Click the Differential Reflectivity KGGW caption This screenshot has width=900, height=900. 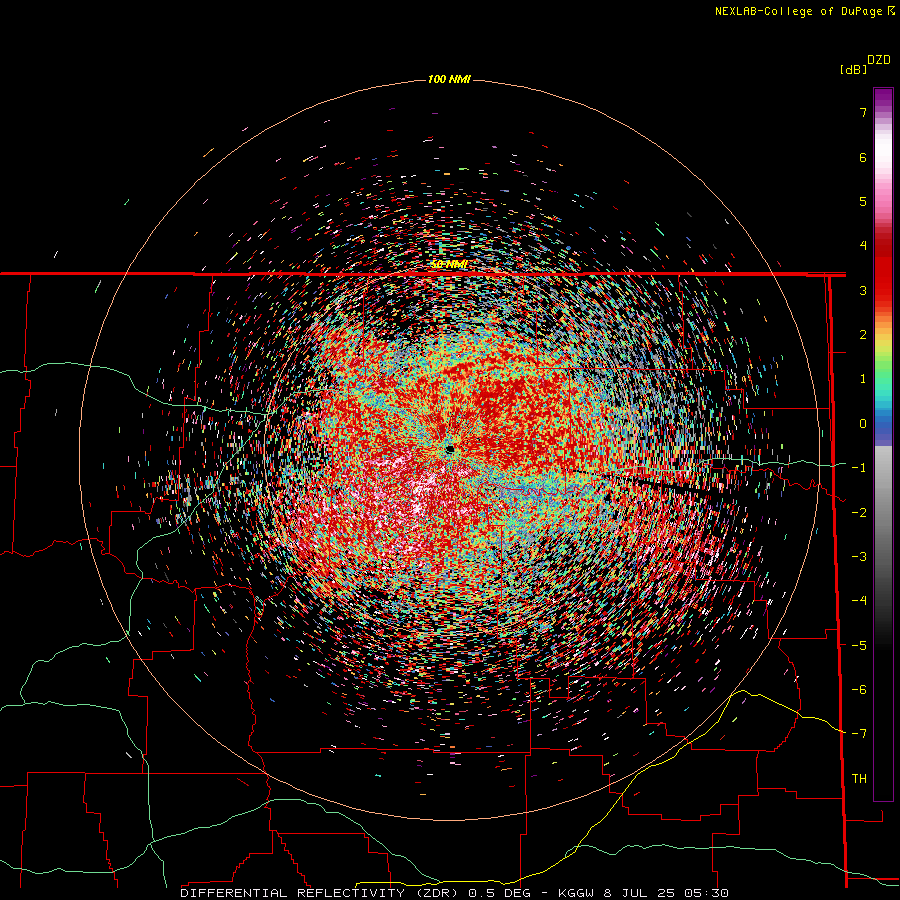[455, 893]
